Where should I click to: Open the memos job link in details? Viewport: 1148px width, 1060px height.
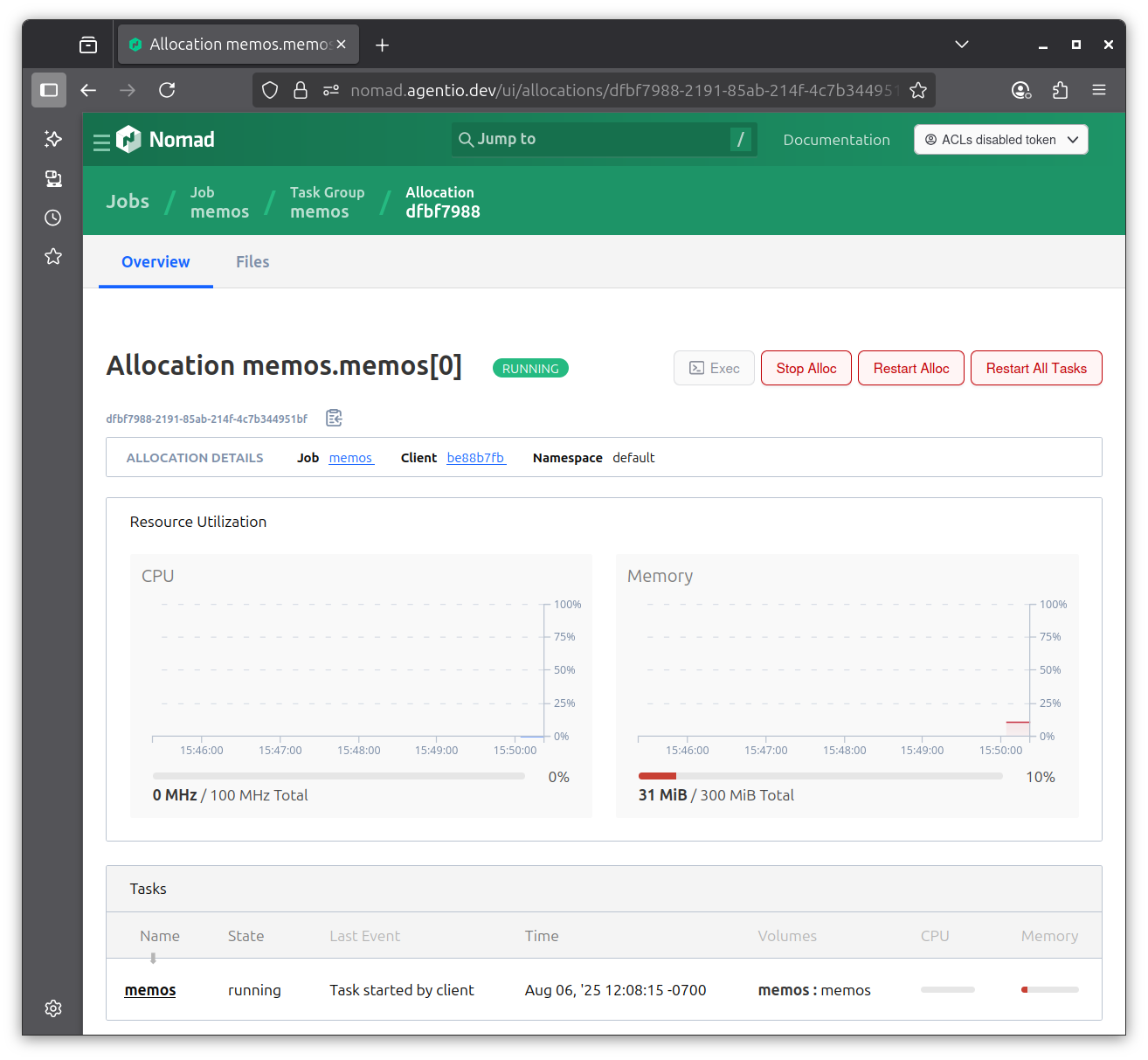click(x=351, y=458)
